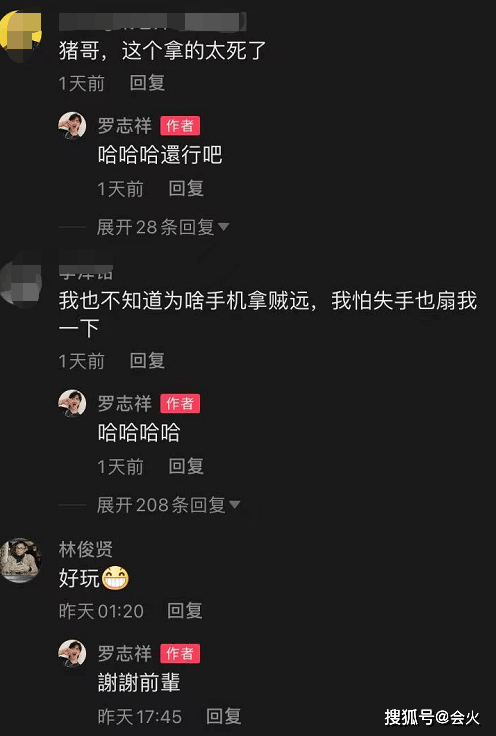Open 罗志祥 avatar beside 哈哈哈哈 reply
This screenshot has height=736, width=496.
click(x=72, y=403)
